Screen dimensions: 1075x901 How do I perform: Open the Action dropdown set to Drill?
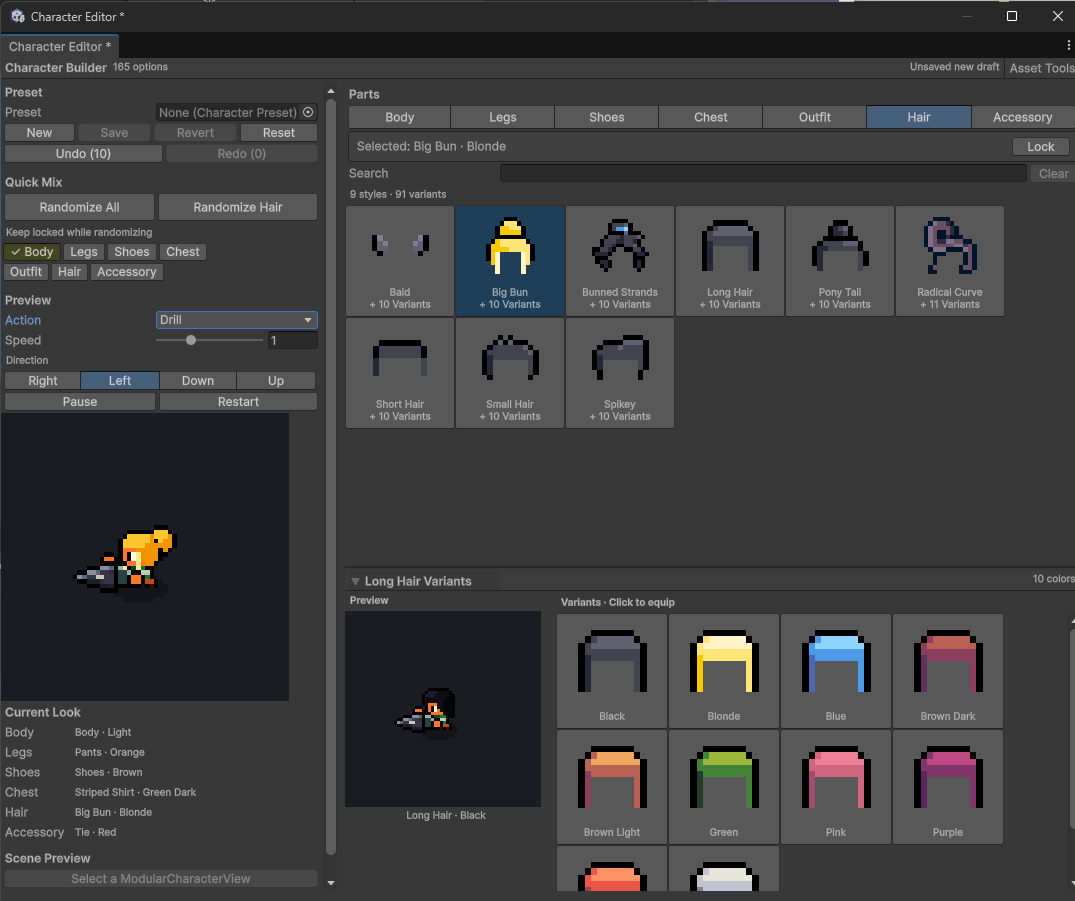(x=237, y=320)
